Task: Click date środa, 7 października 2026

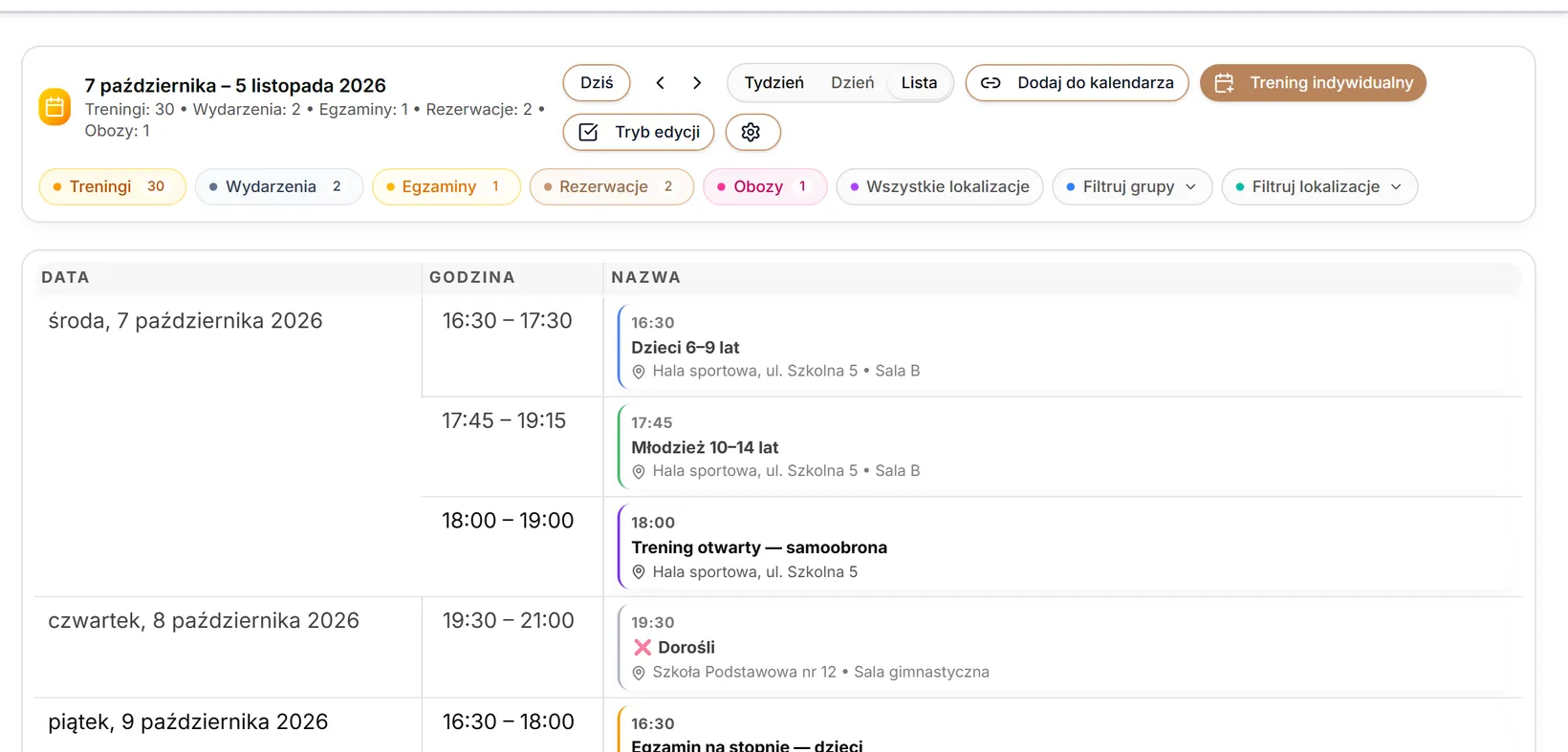Action: point(185,321)
